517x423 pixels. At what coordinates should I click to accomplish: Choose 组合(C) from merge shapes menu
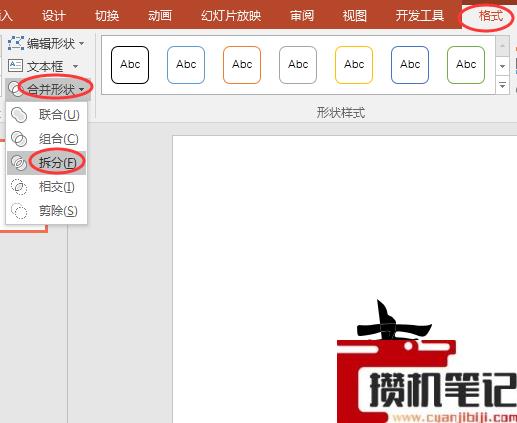(x=46, y=139)
